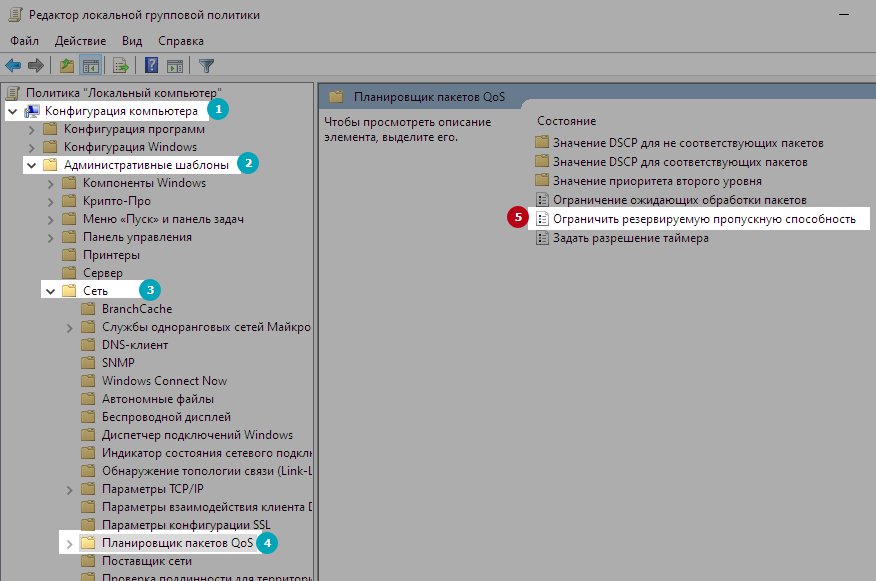The height and width of the screenshot is (581, 876).
Task: Select Параметры конфигурации SSL folder
Action: pyautogui.click(x=186, y=525)
